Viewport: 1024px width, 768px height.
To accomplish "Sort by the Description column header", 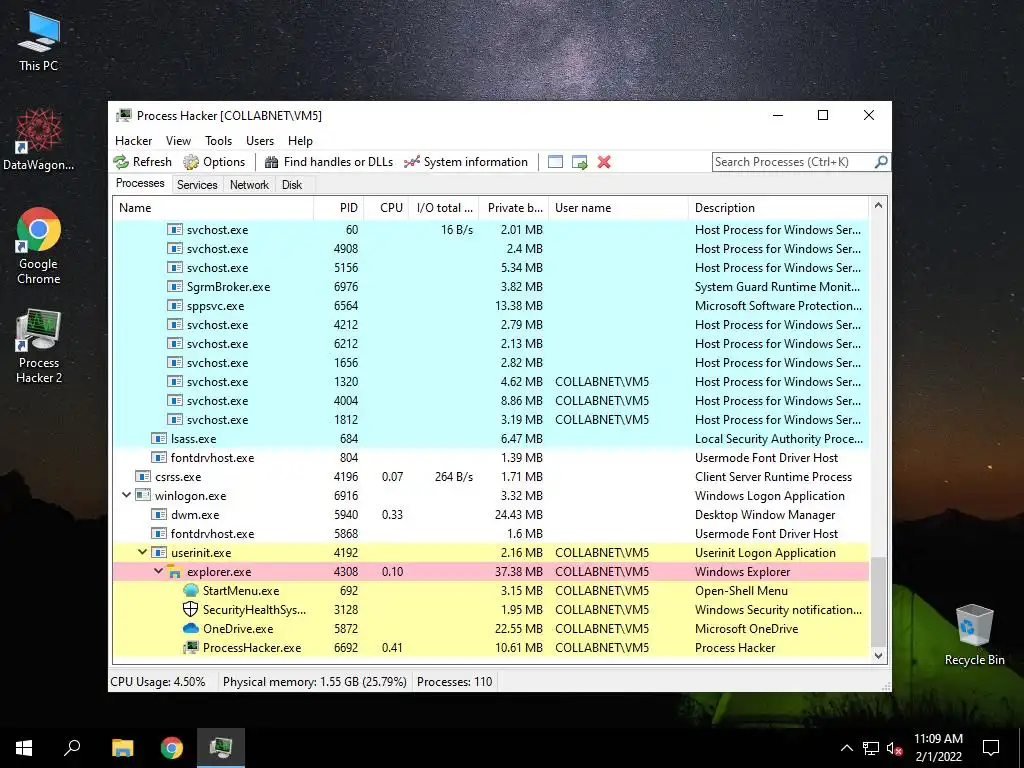I will (778, 208).
